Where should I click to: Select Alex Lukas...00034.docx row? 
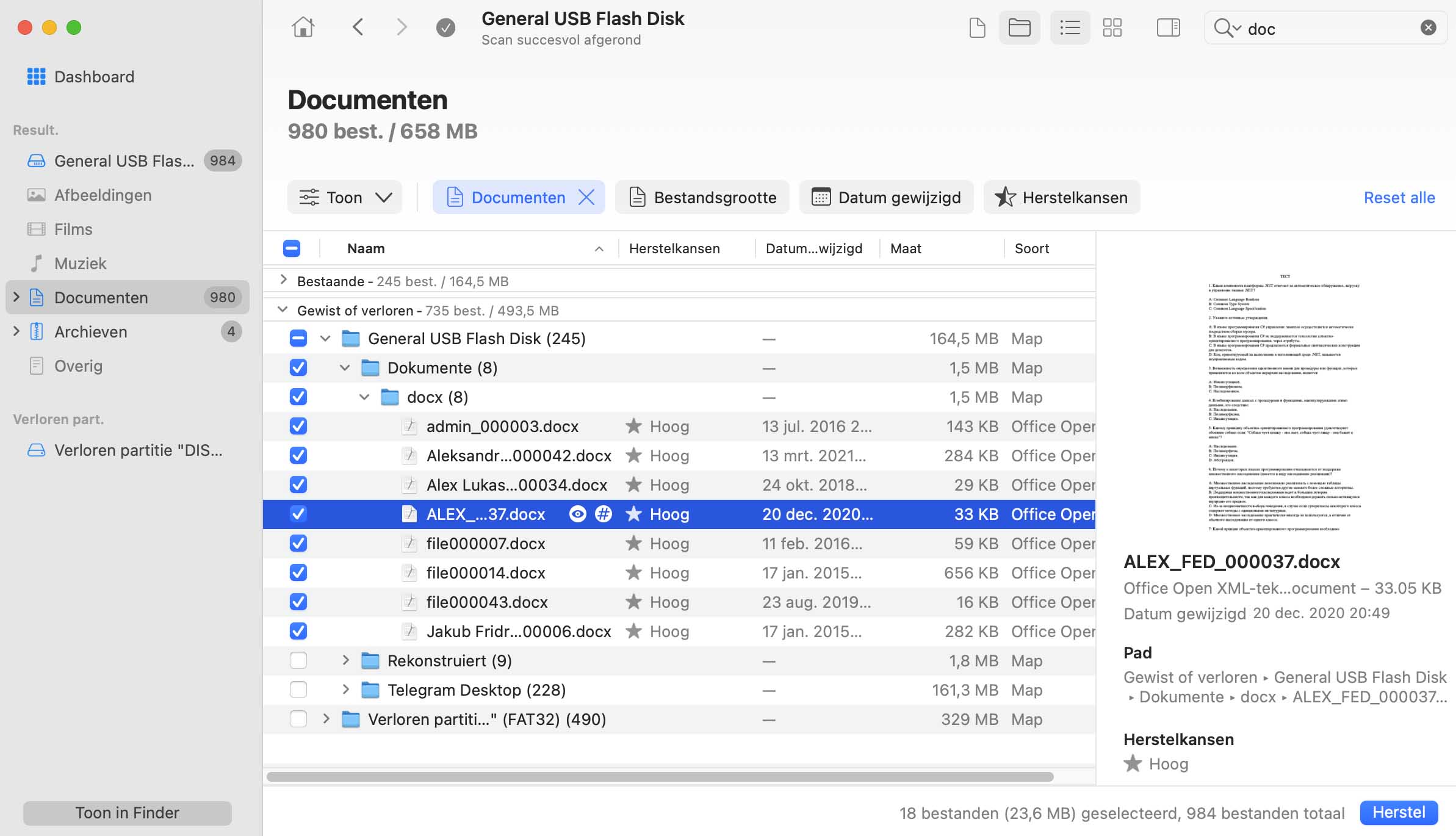(679, 485)
